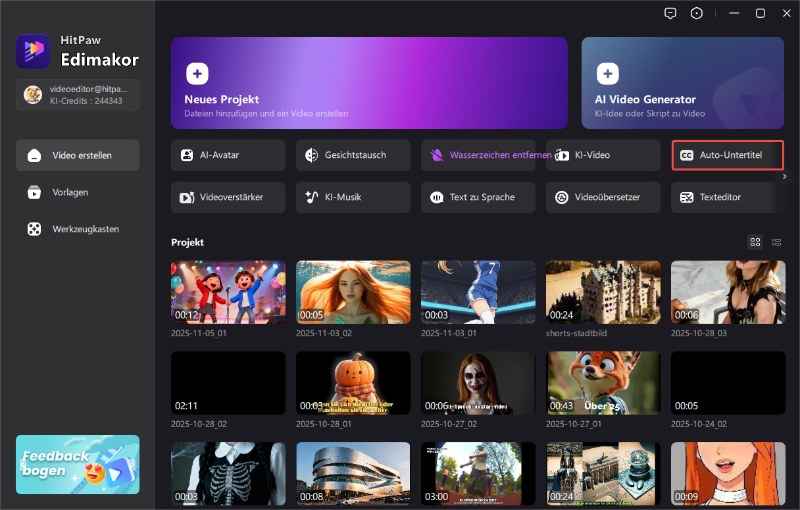The width and height of the screenshot is (800, 510).
Task: Click the AI-Avatar tool icon
Action: tap(187, 155)
